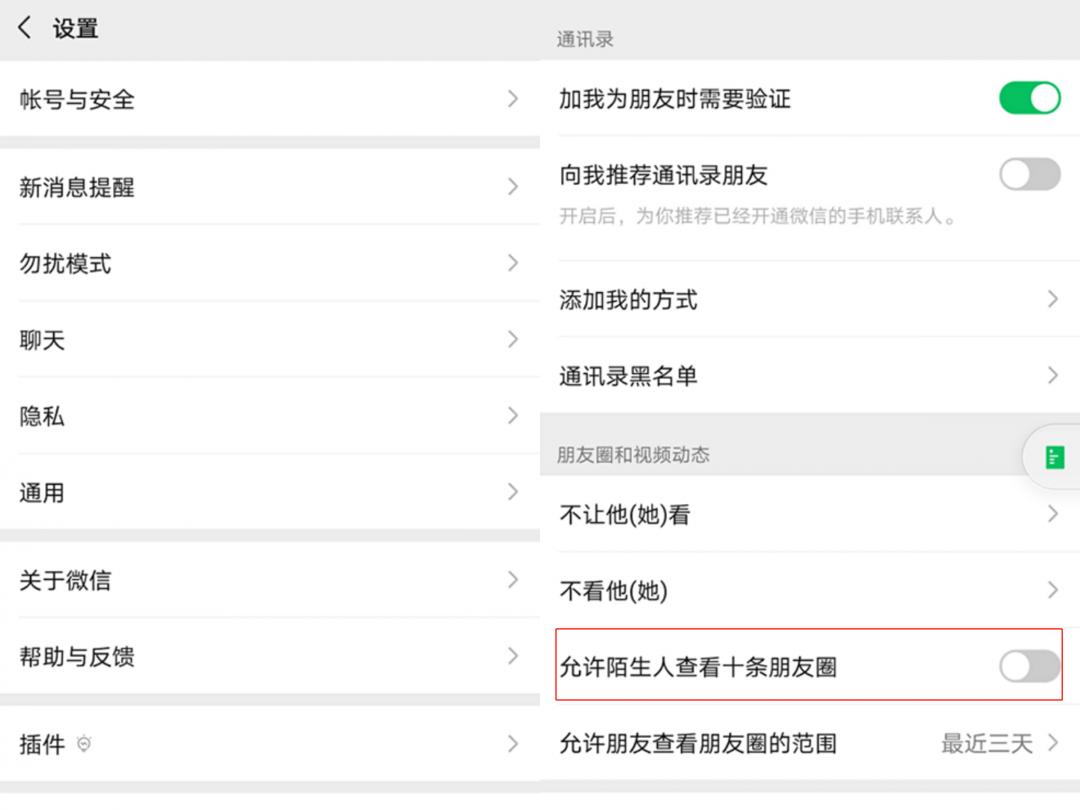Viewport: 1080px width, 810px height.
Task: Click the chevron arrow on the 帮助与反馈 row
Action: 512,656
